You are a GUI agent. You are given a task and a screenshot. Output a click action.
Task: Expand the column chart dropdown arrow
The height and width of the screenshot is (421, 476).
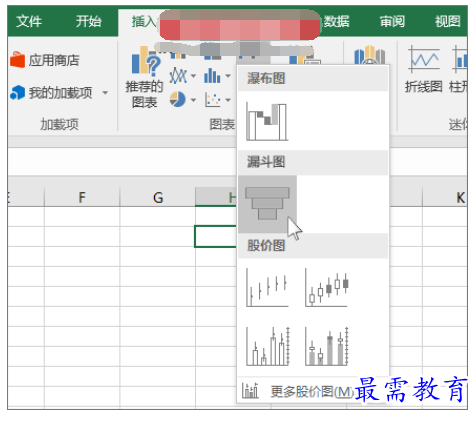point(228,76)
